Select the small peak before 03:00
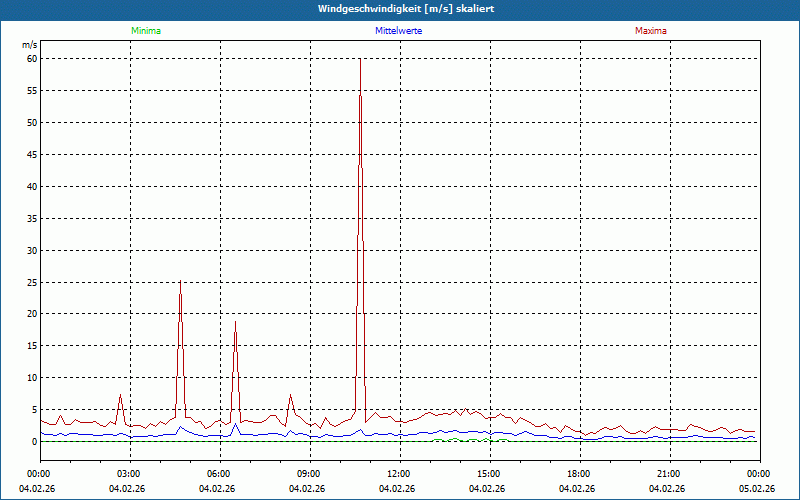 pyautogui.click(x=120, y=395)
